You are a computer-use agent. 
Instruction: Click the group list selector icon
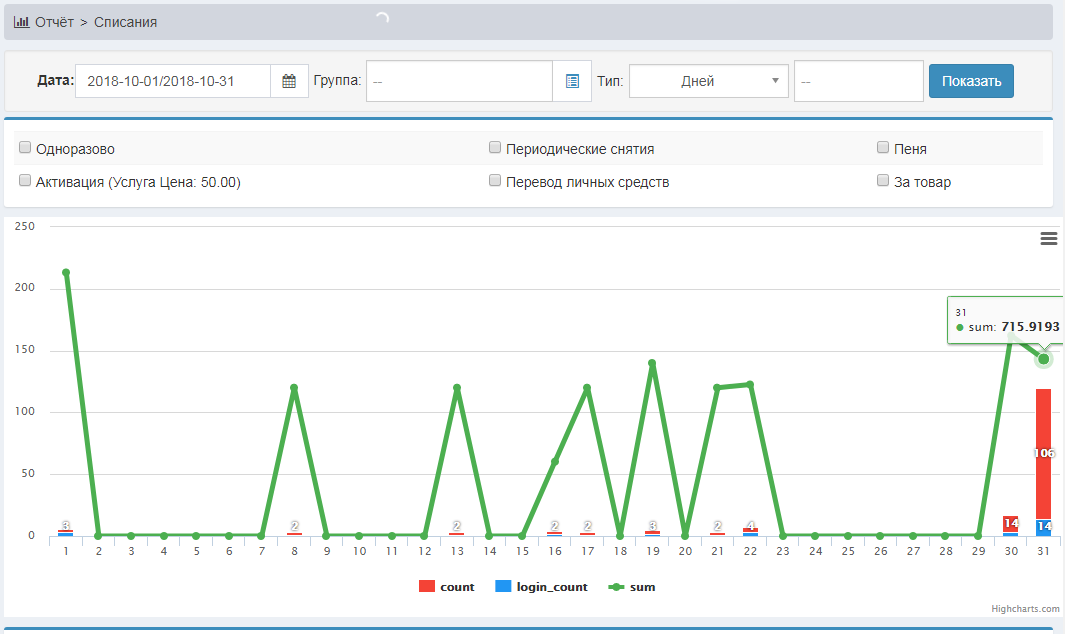tap(572, 82)
